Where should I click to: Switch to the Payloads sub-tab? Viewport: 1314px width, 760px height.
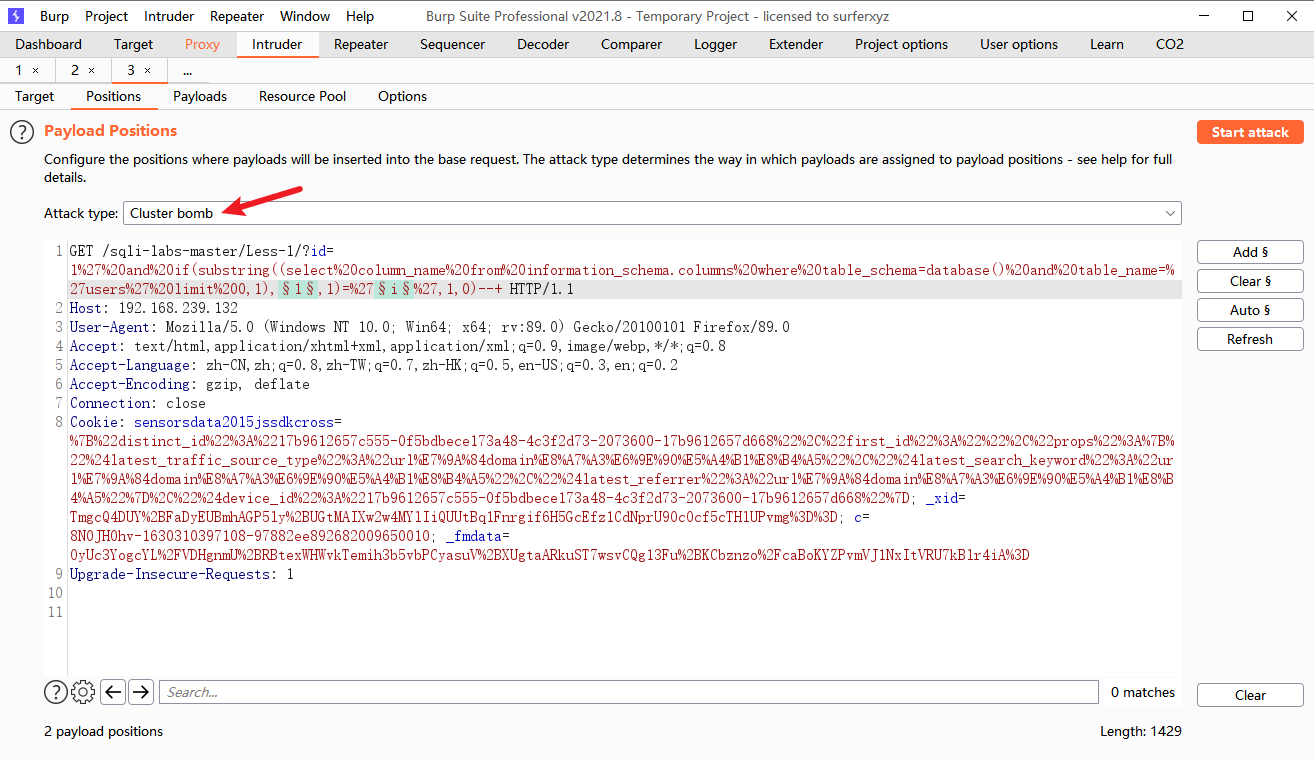pos(200,96)
